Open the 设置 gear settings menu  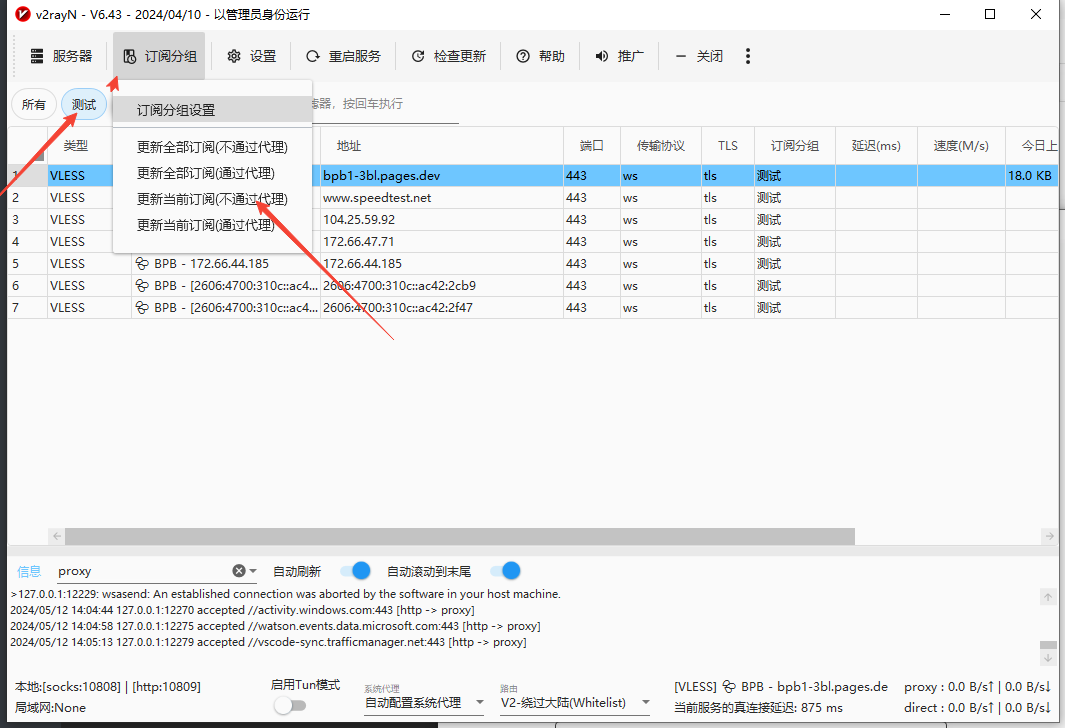pos(234,56)
